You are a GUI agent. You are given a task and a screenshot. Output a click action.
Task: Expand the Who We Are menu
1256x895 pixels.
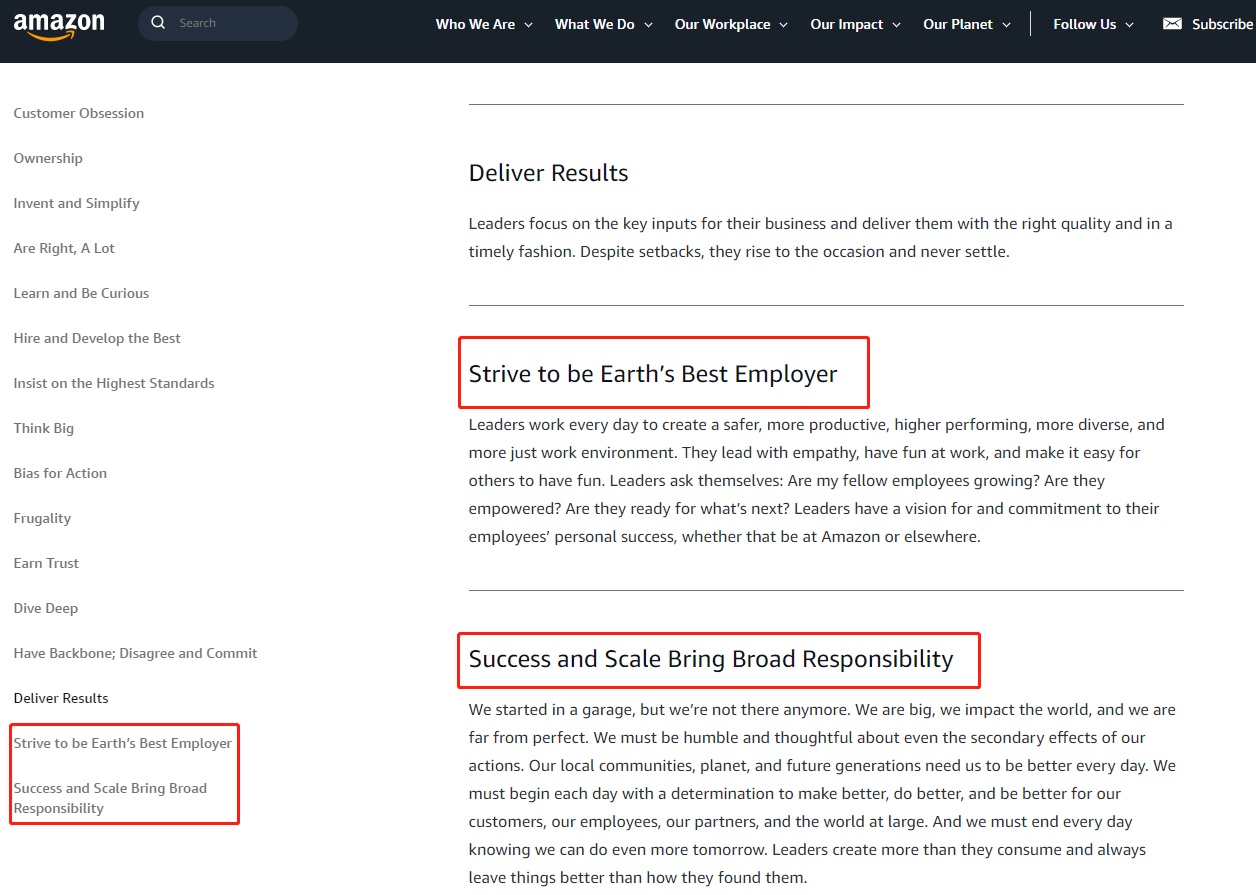[x=484, y=24]
